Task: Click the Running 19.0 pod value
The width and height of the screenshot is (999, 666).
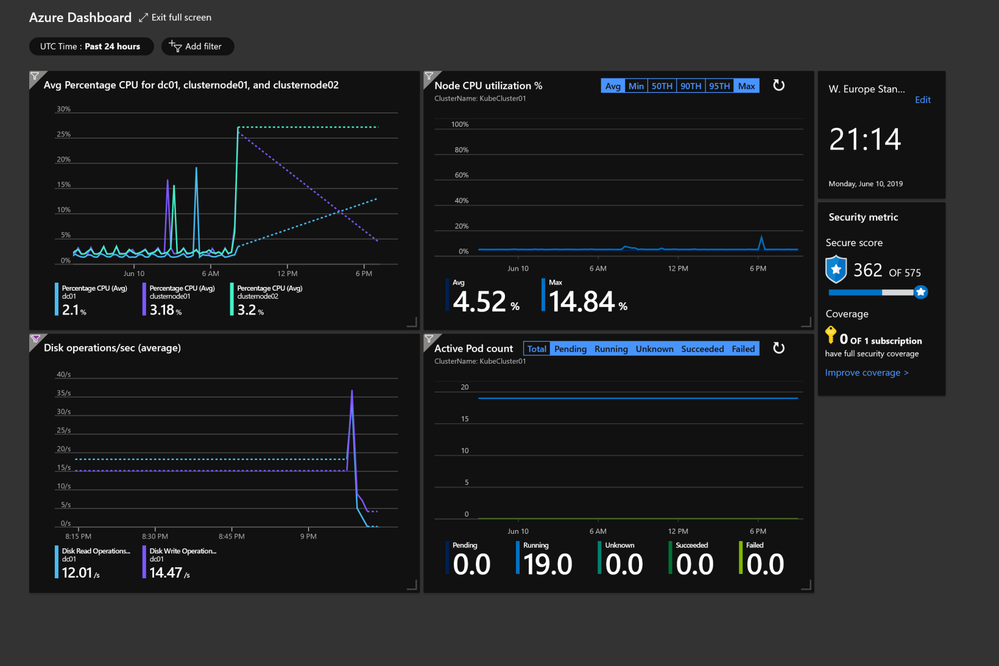Action: pyautogui.click(x=547, y=565)
